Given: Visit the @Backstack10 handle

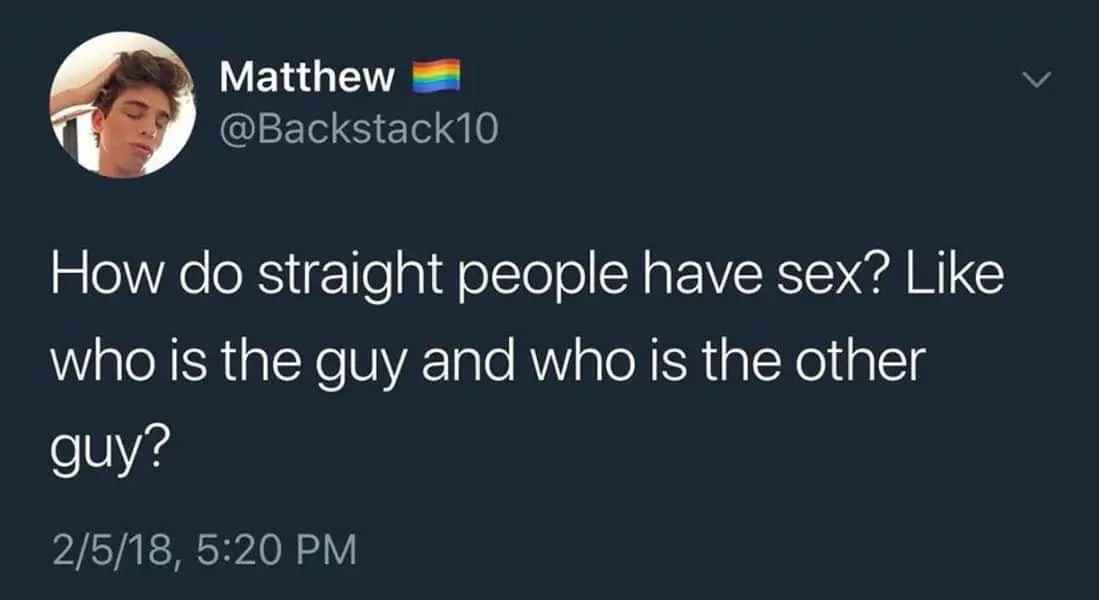Looking at the screenshot, I should pyautogui.click(x=359, y=129).
